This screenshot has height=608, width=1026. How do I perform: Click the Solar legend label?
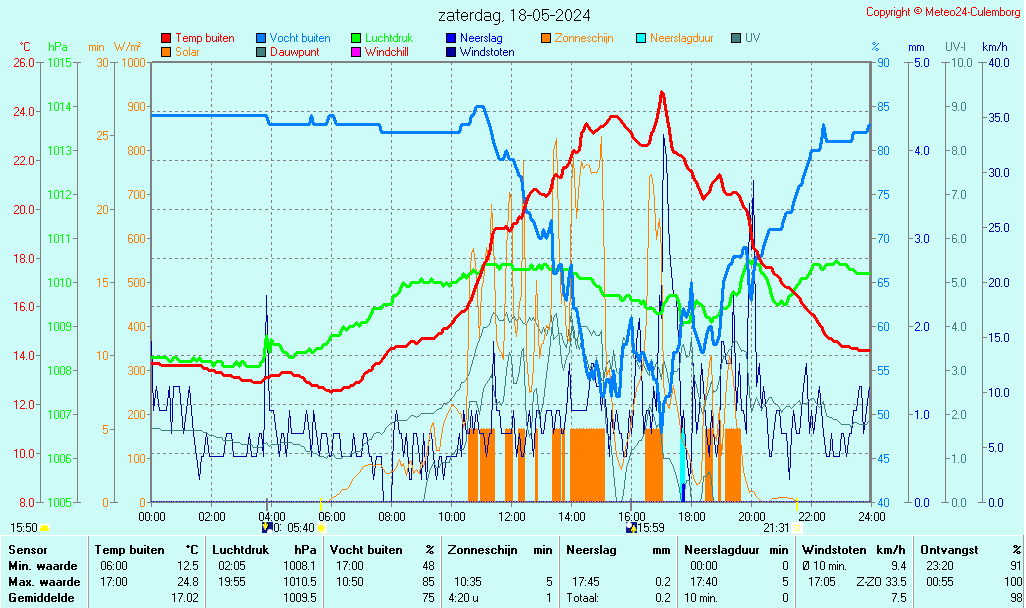tap(187, 52)
